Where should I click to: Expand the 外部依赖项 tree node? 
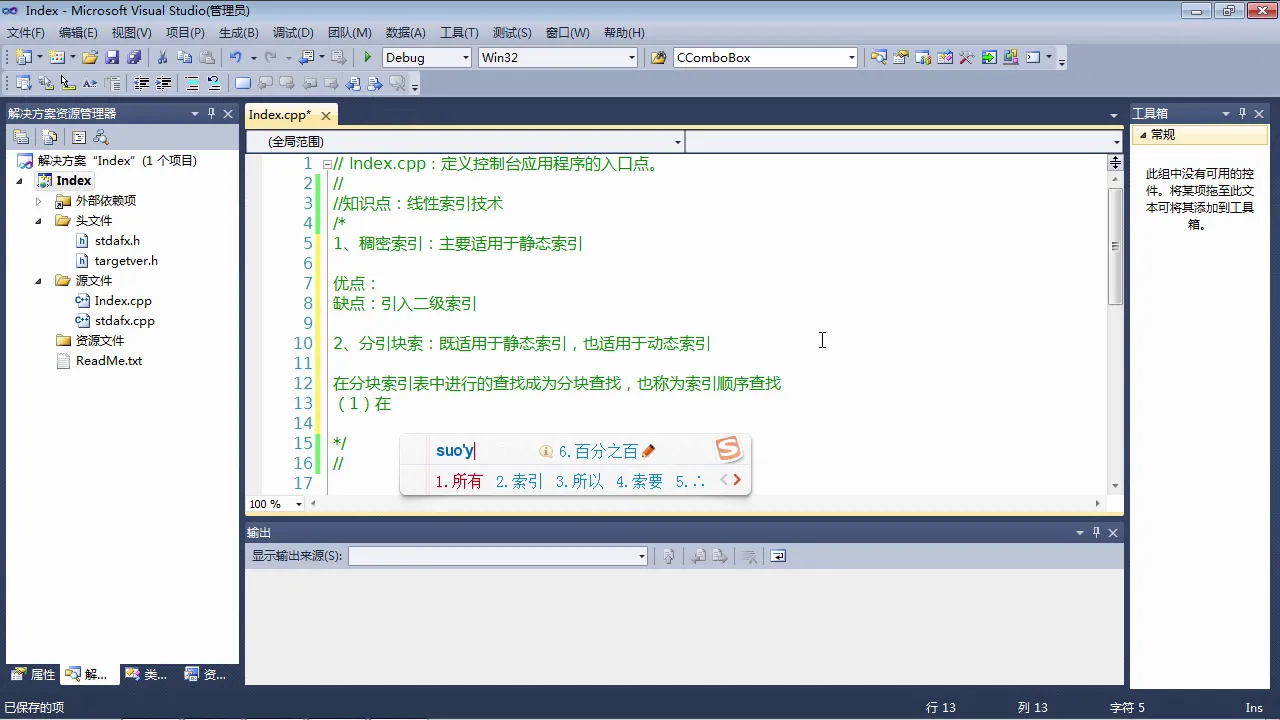(39, 201)
